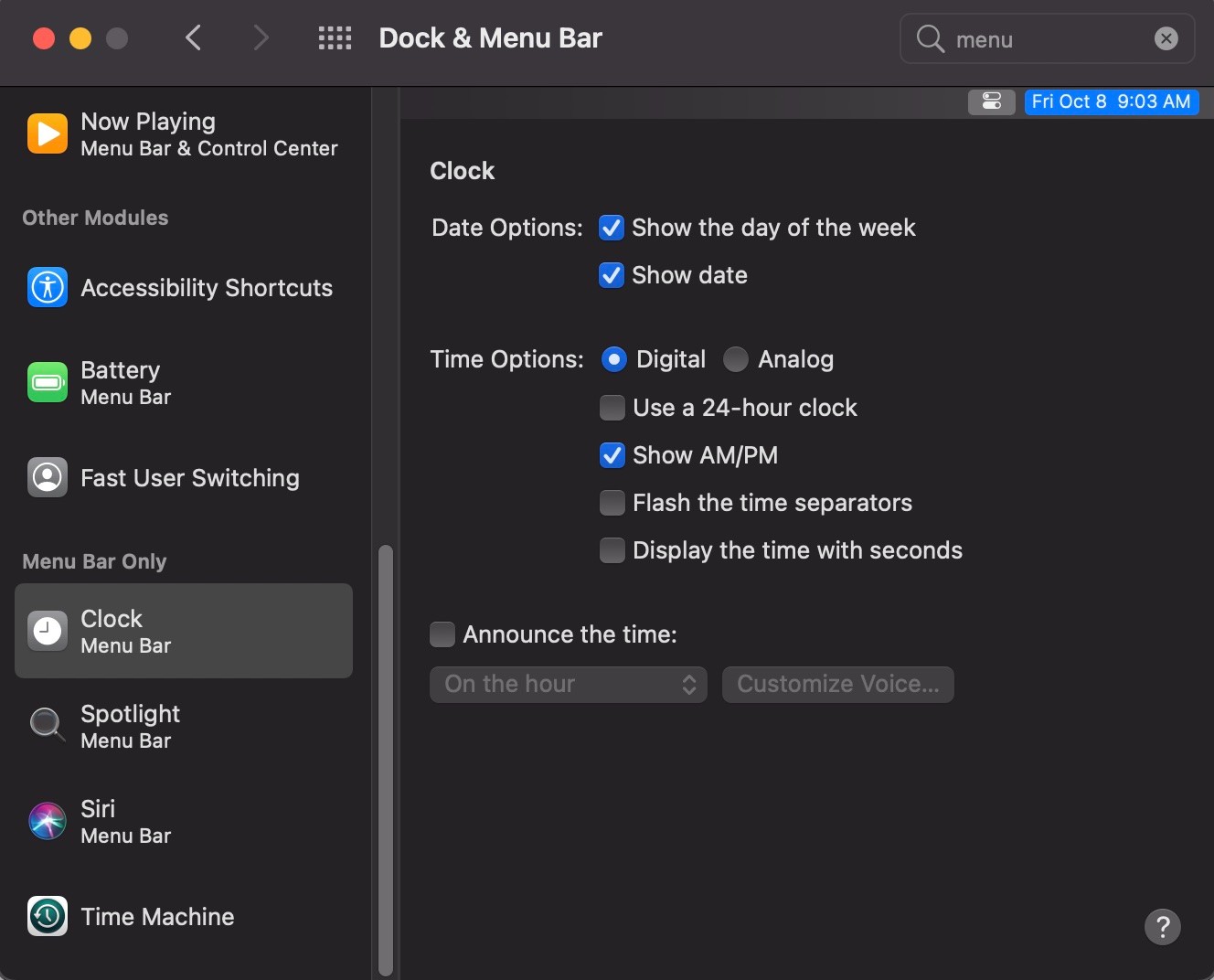
Task: Uncheck Show the day of the week
Action: [612, 228]
